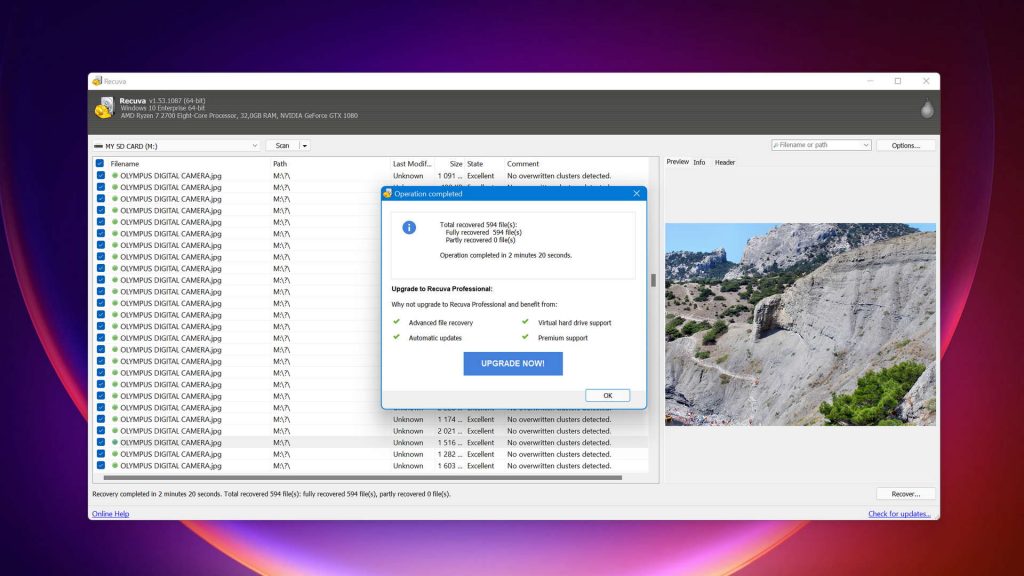Open the Filename or path search dropdown
1024x576 pixels.
pos(866,145)
